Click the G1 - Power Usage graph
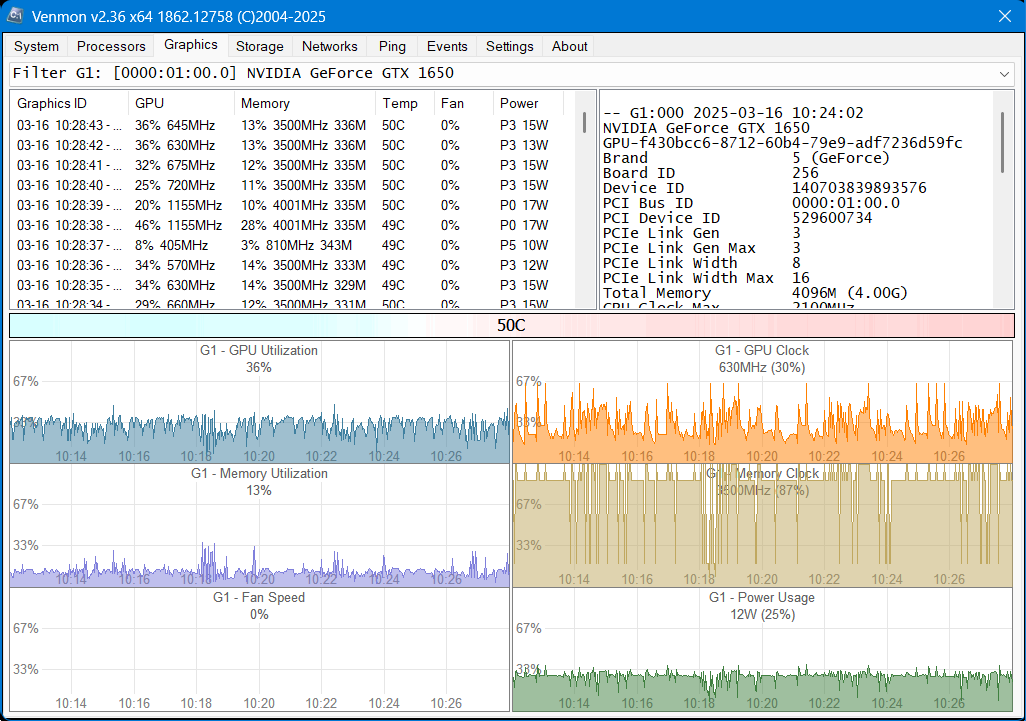The width and height of the screenshot is (1026, 721). pos(762,649)
